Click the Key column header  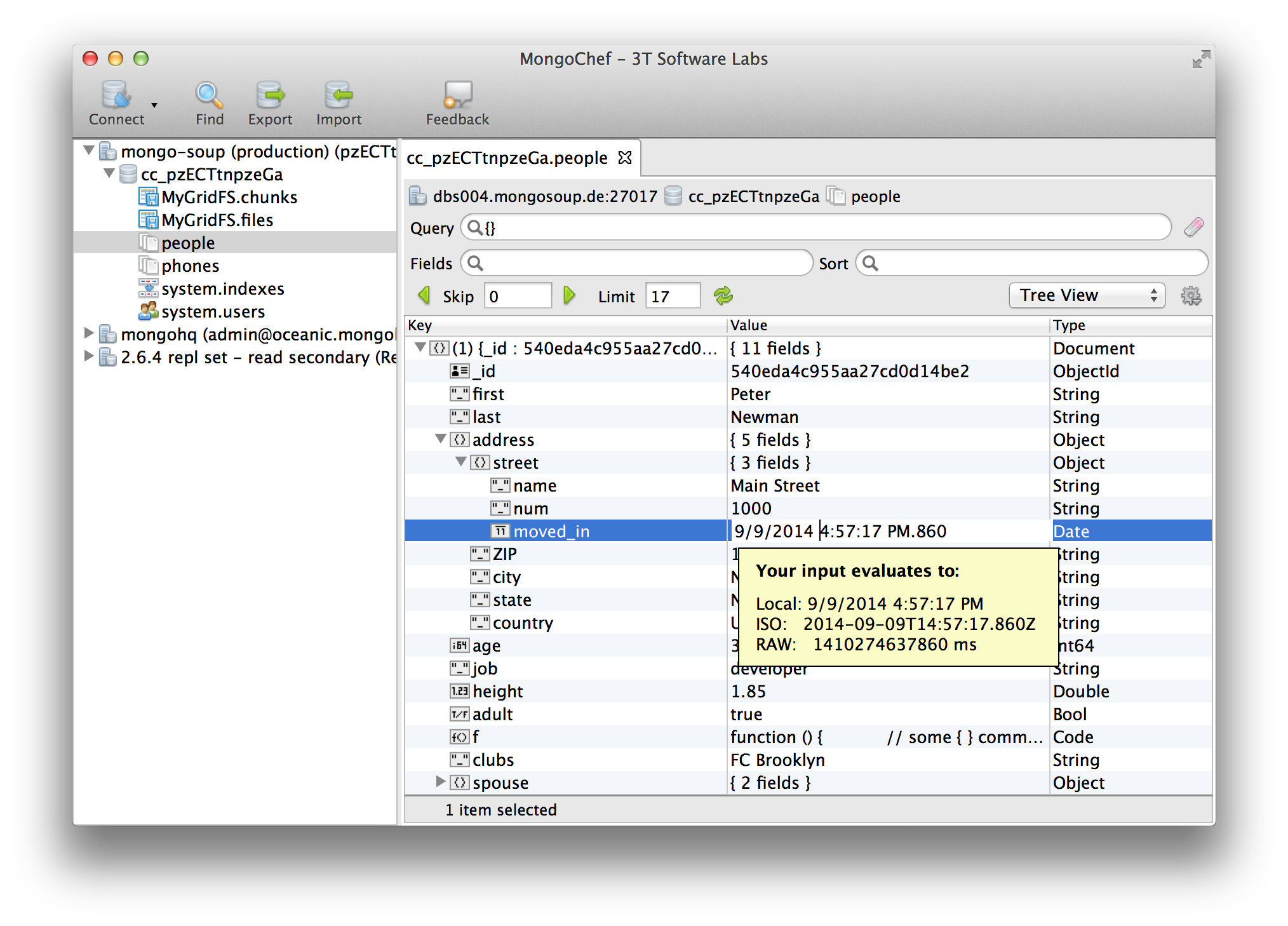click(565, 325)
